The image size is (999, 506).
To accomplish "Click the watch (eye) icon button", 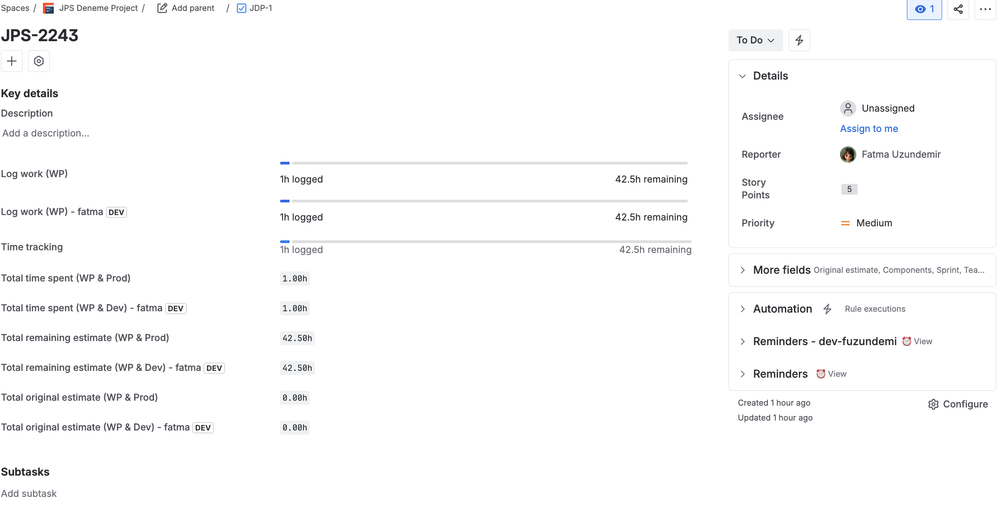I will click(x=924, y=9).
